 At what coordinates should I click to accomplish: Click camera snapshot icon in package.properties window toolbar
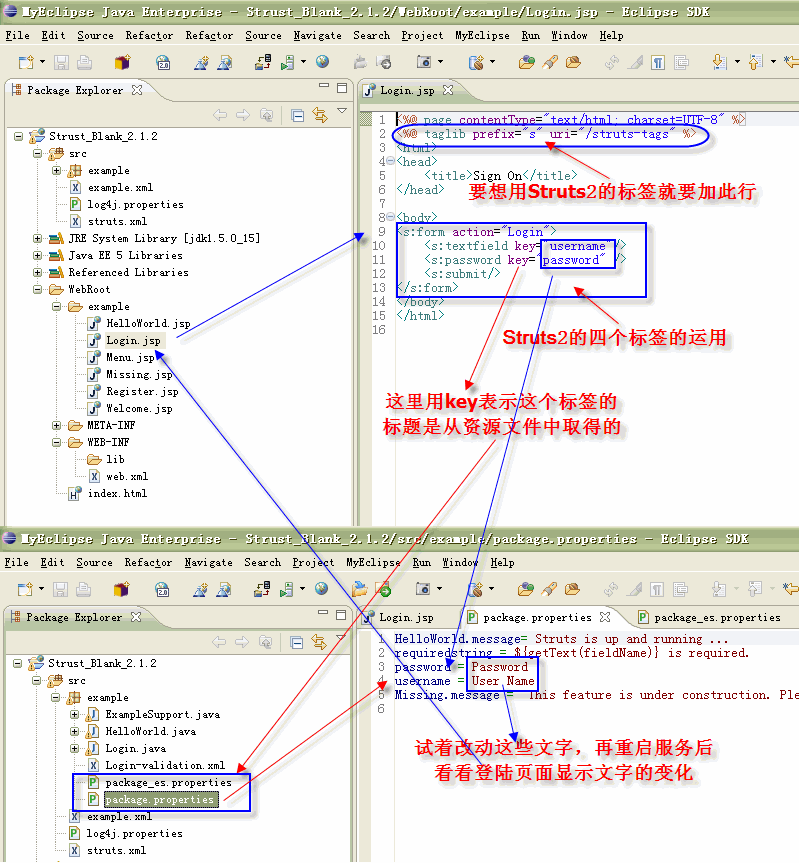coord(423,589)
